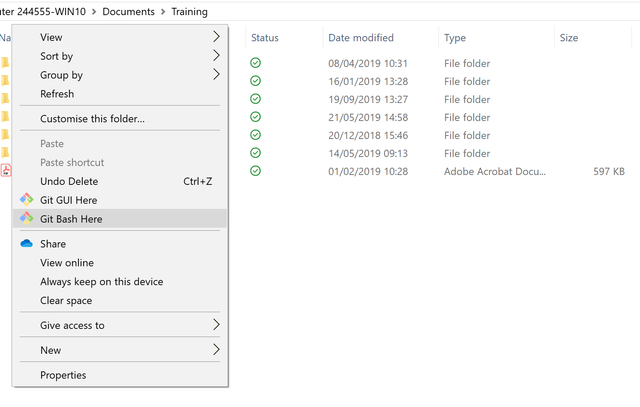This screenshot has height=407, width=640.
Task: Click the Git Bash Here icon
Action: [x=27, y=218]
